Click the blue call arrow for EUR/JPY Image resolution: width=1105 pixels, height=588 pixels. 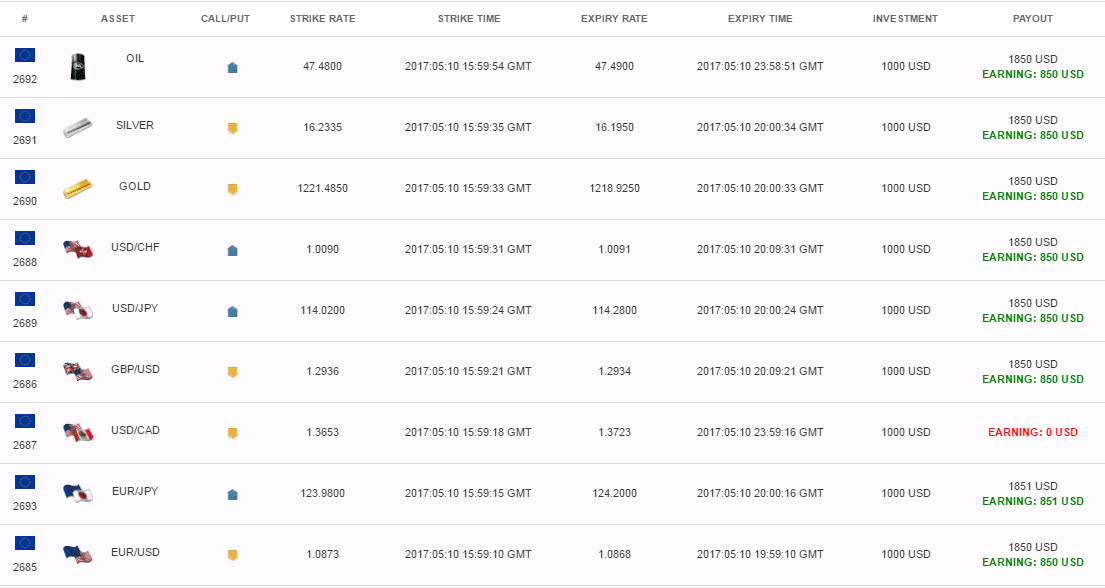pos(233,494)
